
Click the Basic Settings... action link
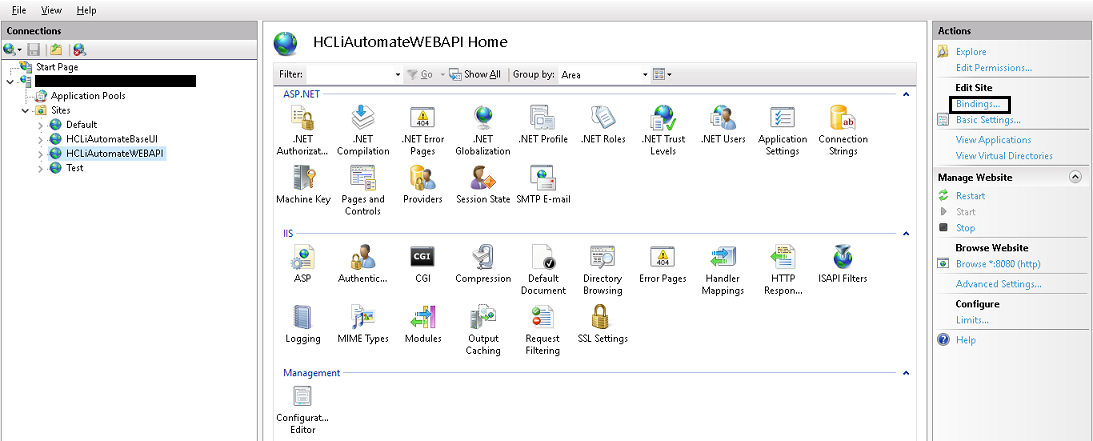988,120
